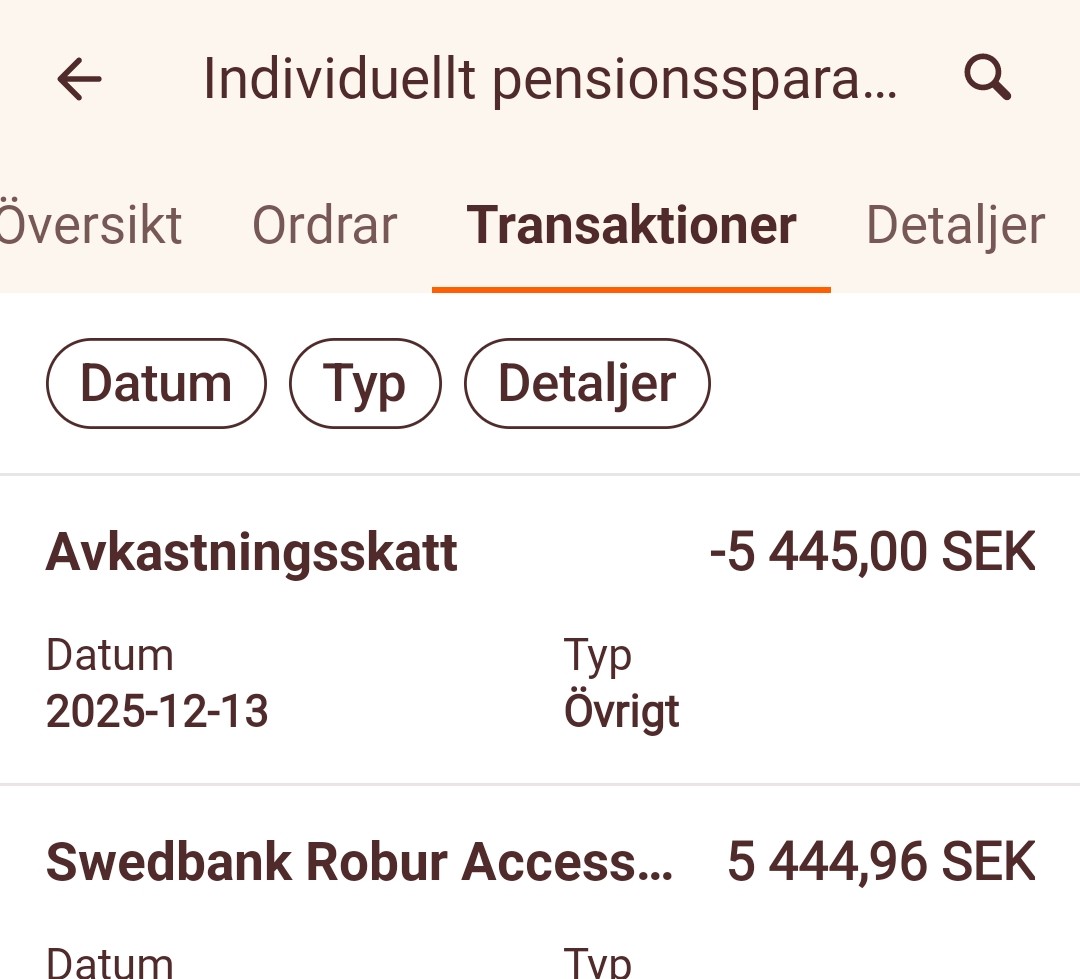Viewport: 1080px width, 979px height.
Task: Tap the back arrow icon
Action: click(x=80, y=79)
